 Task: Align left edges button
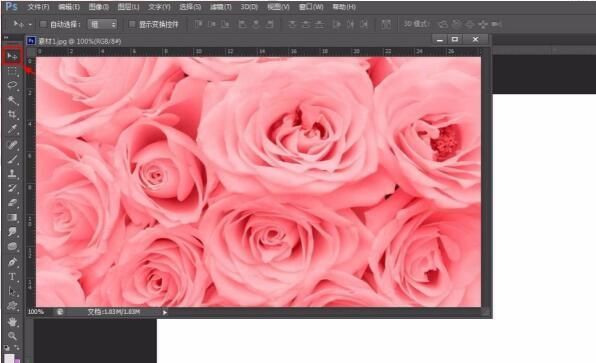click(x=242, y=24)
